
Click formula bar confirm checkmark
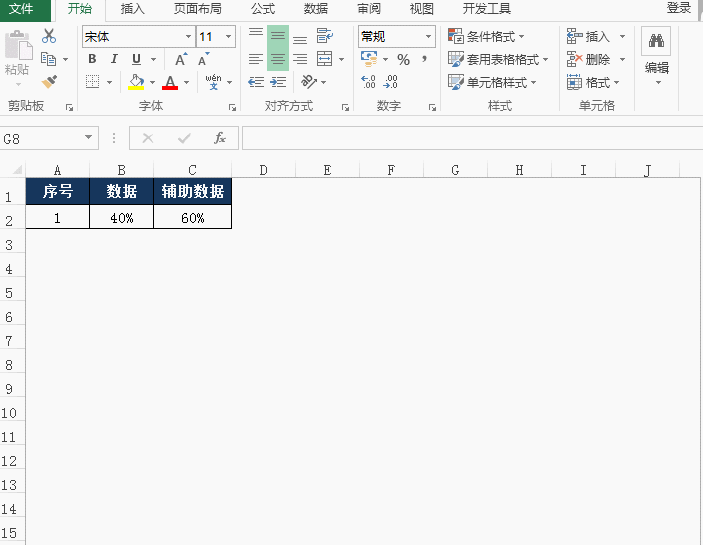[184, 138]
